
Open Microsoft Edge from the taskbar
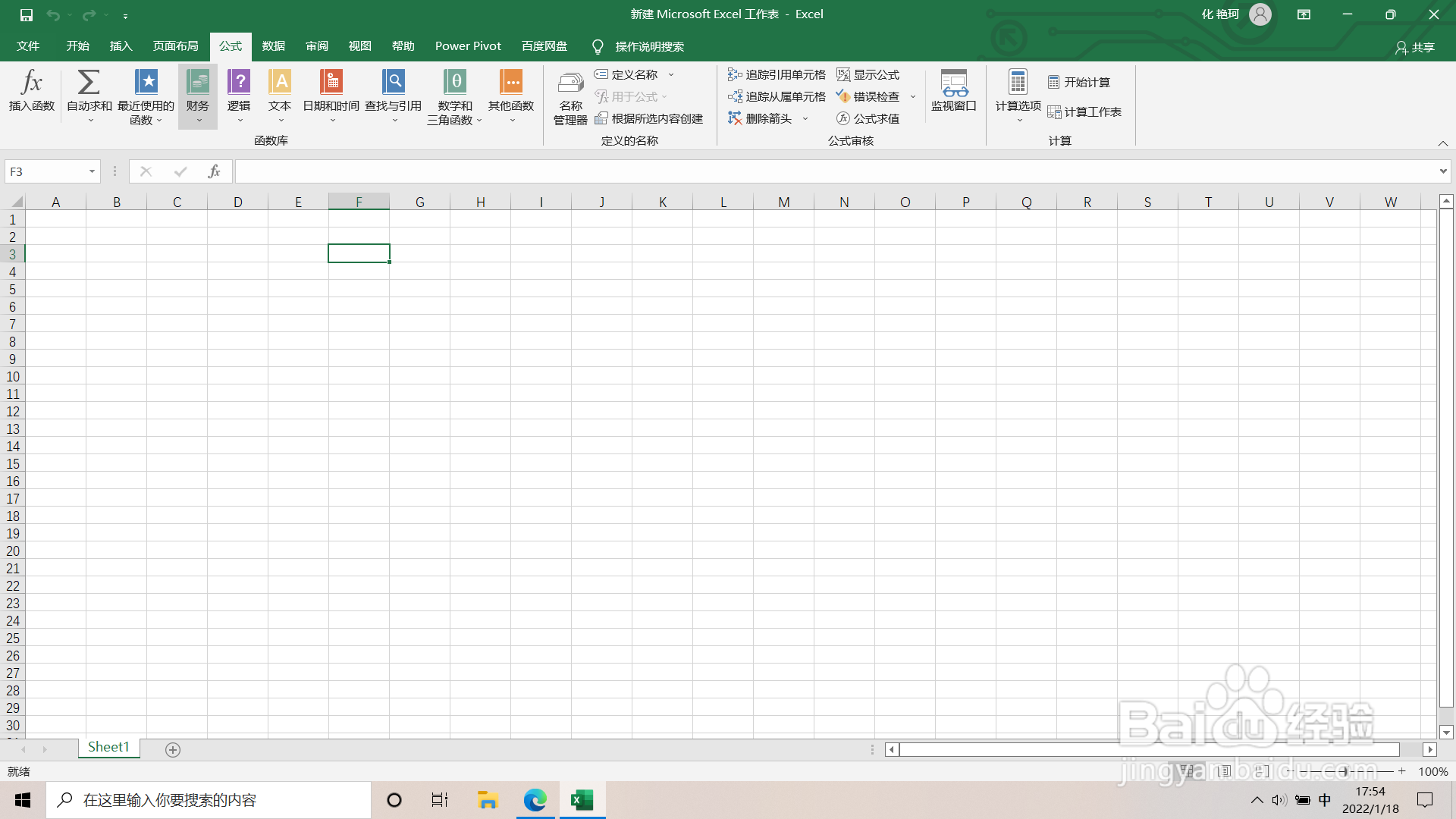pos(535,800)
